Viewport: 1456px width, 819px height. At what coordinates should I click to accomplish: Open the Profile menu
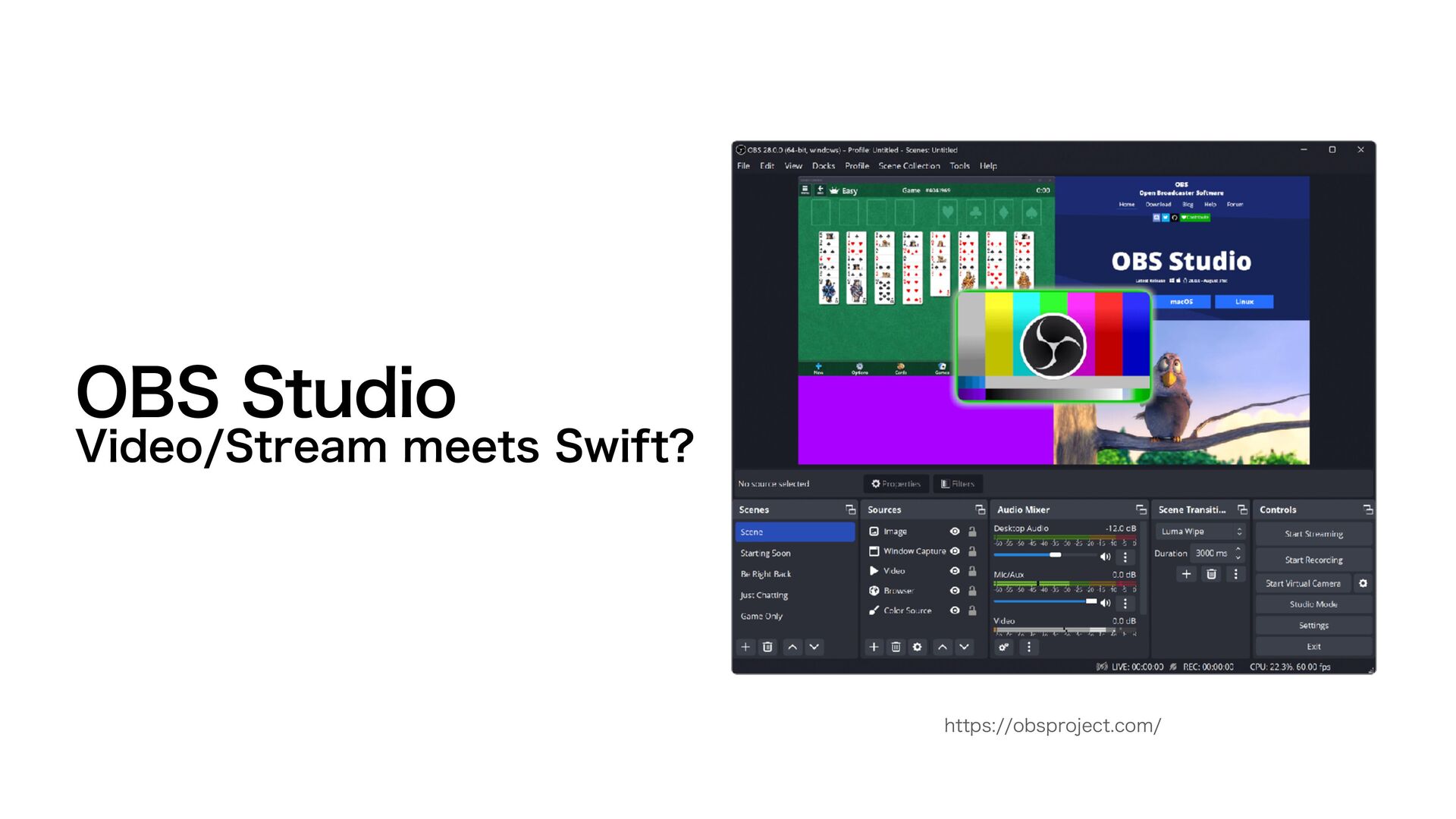coord(857,166)
